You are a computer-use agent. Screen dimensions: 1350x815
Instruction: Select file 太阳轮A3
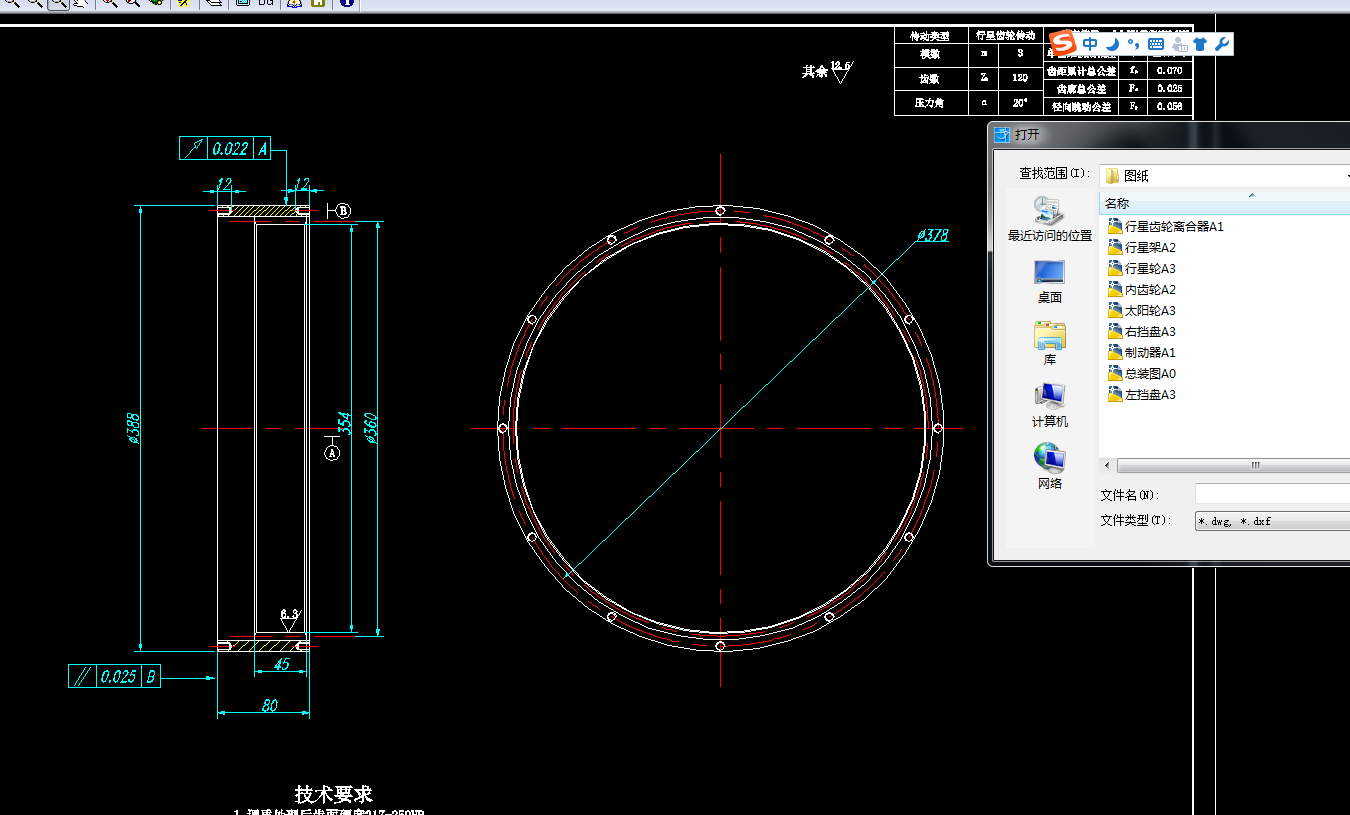[1142, 311]
